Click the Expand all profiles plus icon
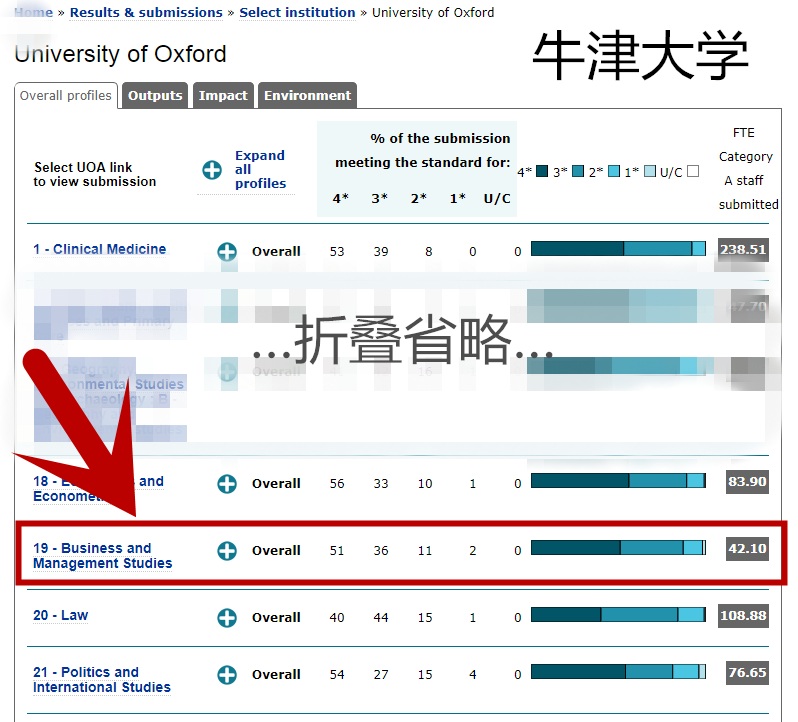Image resolution: width=798 pixels, height=722 pixels. (212, 169)
